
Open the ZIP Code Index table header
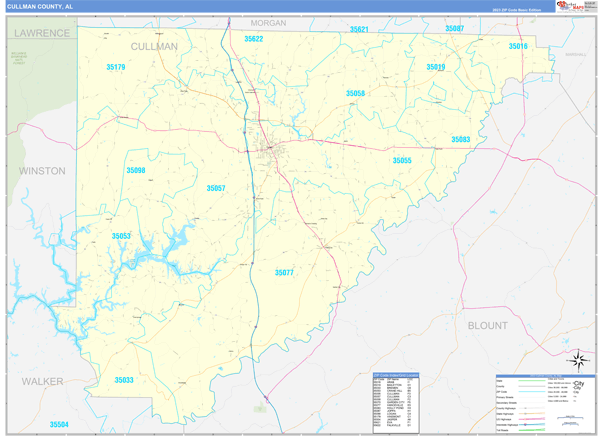[x=399, y=376]
